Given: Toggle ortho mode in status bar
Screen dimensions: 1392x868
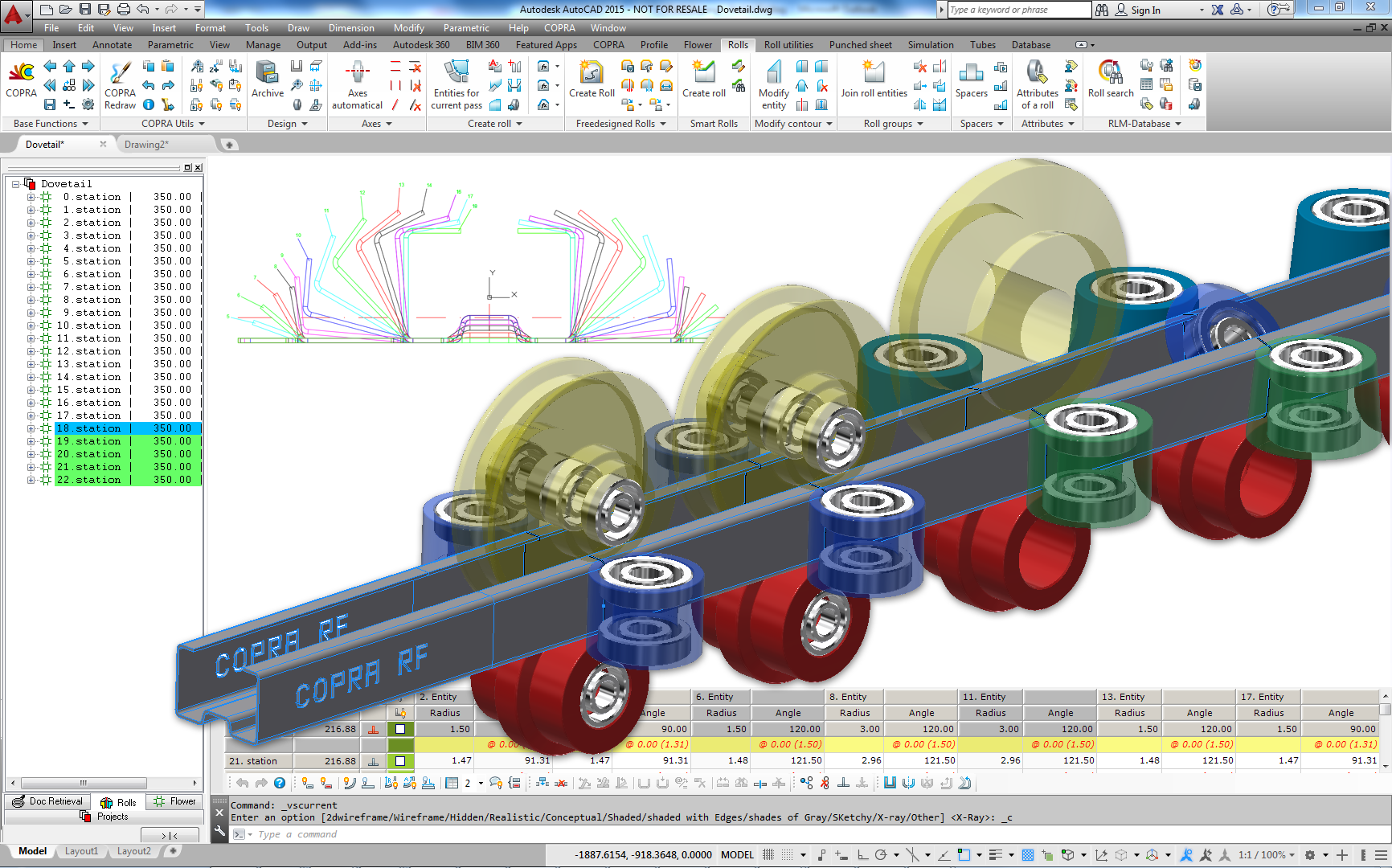Looking at the screenshot, I should [862, 855].
